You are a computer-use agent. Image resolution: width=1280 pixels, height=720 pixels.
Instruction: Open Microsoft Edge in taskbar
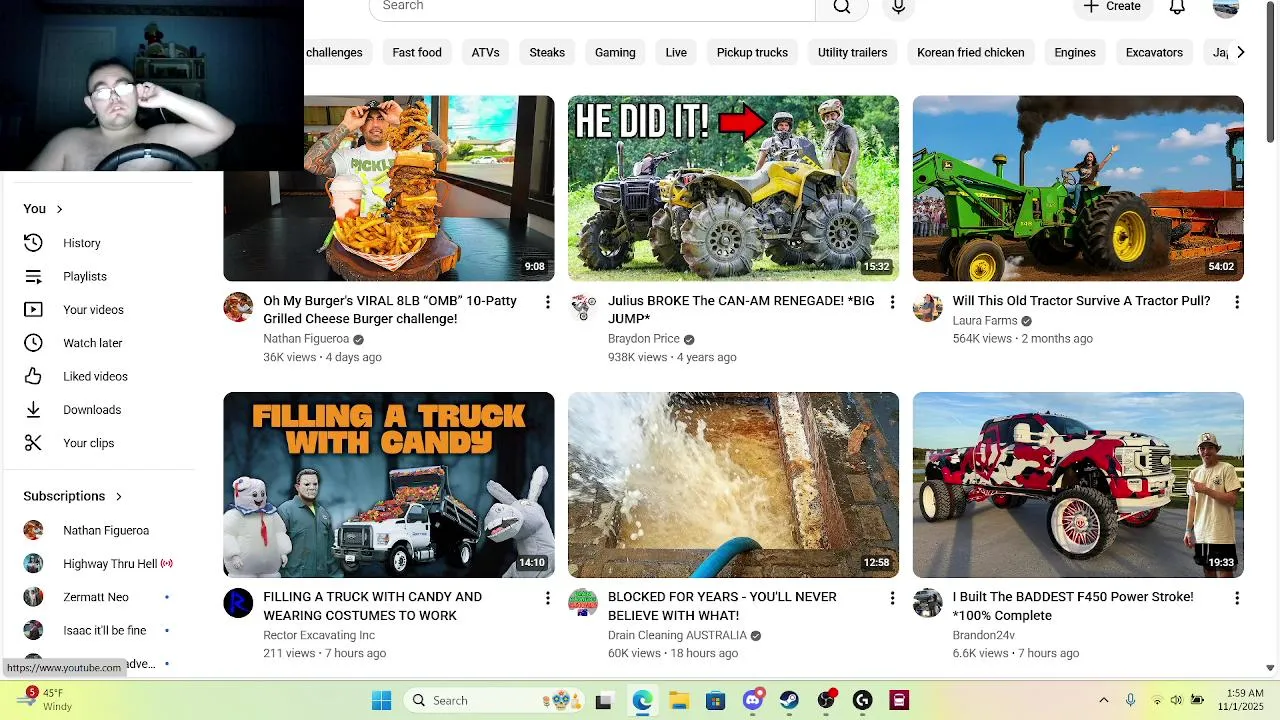tap(642, 700)
